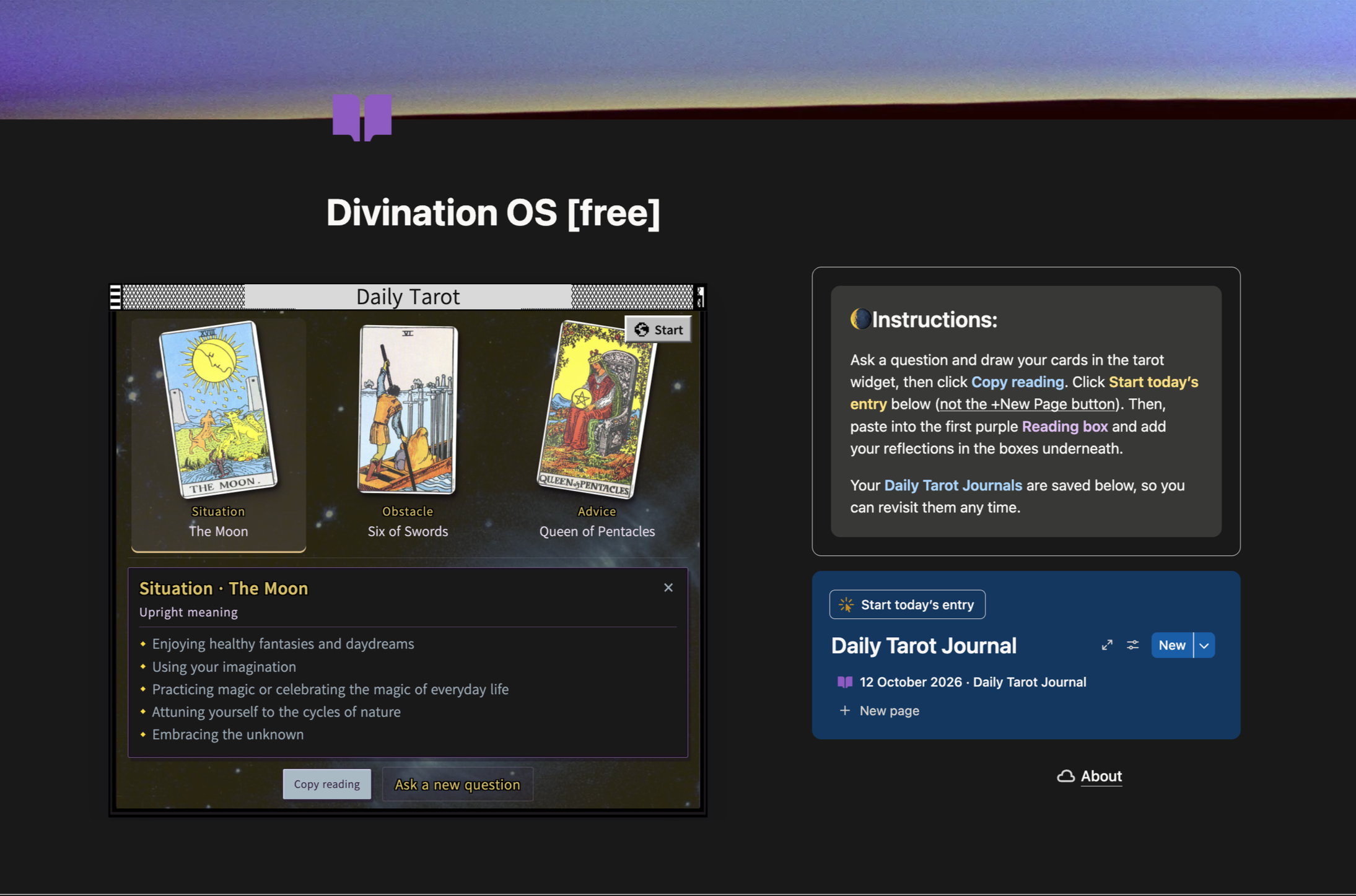
Task: Open the 12 October 2026 journal entry
Action: click(x=973, y=682)
